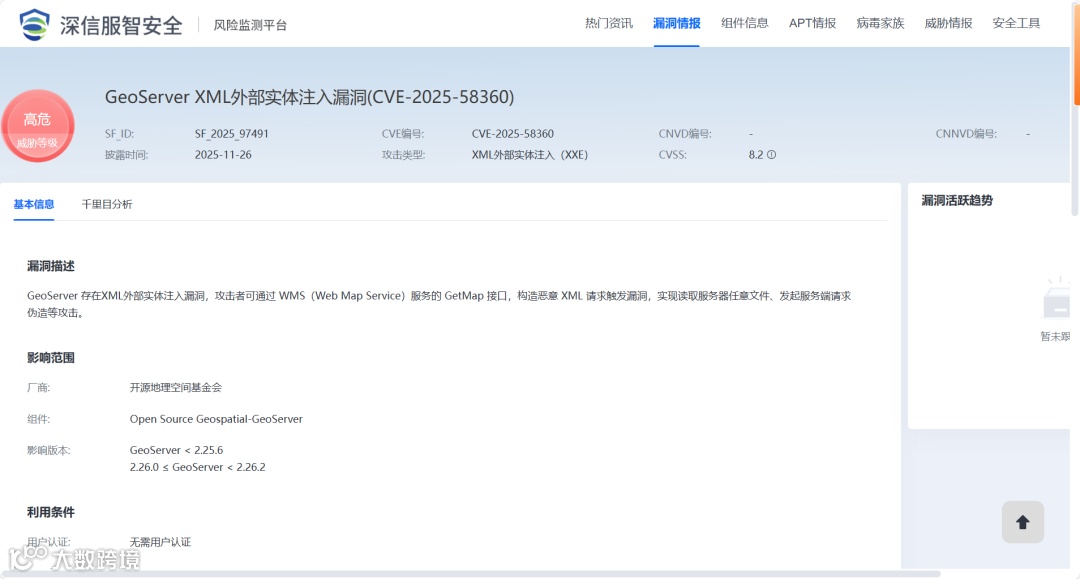This screenshot has width=1080, height=579.
Task: Click the version range 2.26.0 ≤ GeoServer < 2.26.2
Action: tap(198, 467)
